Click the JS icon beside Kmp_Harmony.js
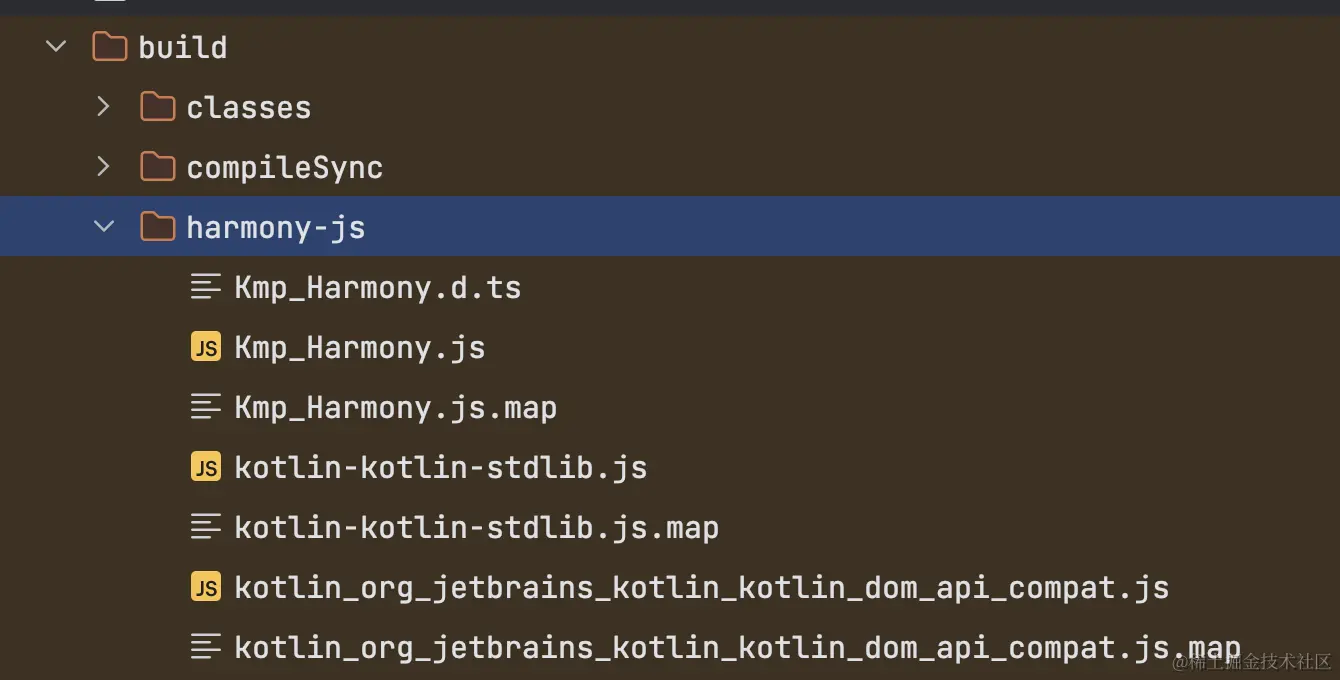Screen dimensions: 1340x680 pos(205,347)
